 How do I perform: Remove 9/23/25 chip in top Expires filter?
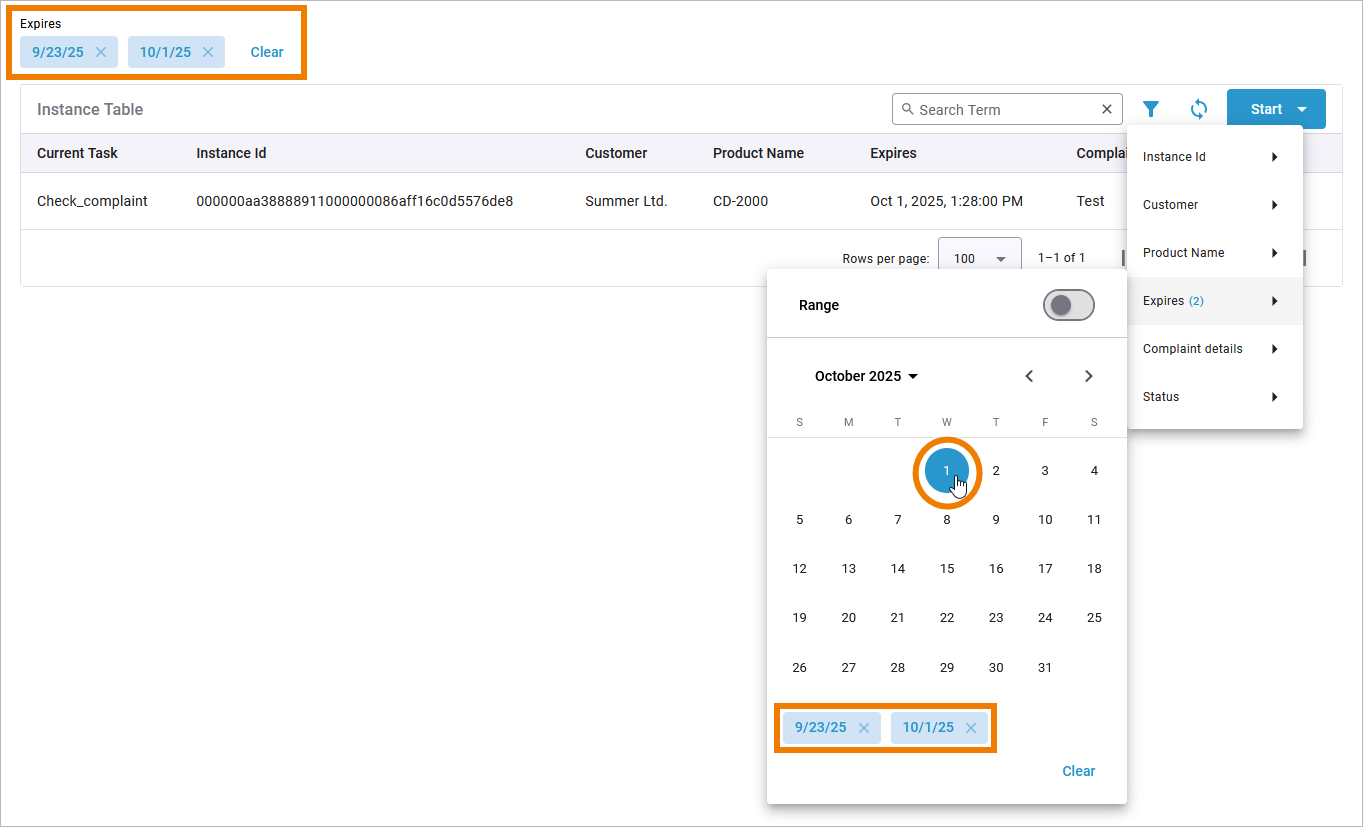101,52
